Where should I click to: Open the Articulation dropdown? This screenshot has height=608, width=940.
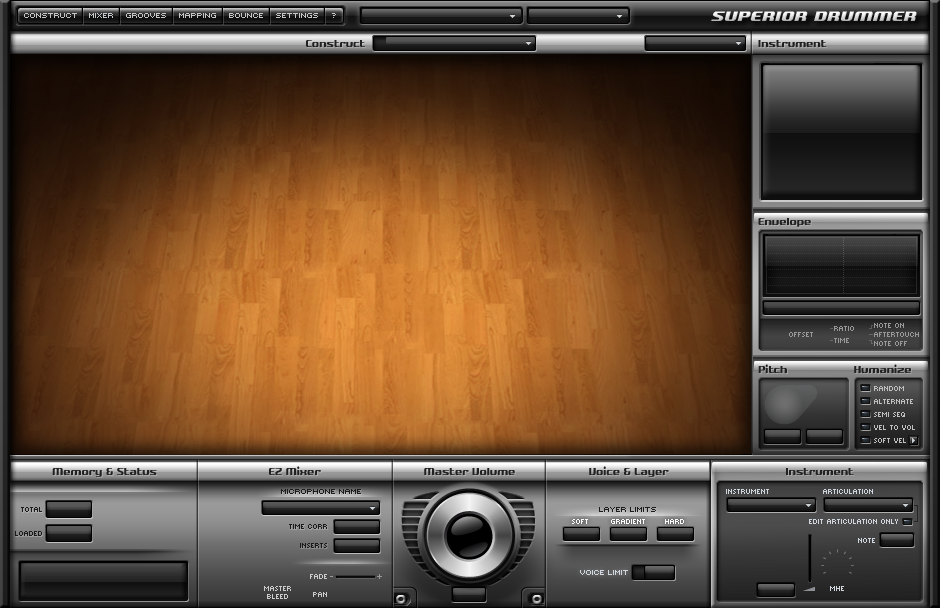coord(867,505)
